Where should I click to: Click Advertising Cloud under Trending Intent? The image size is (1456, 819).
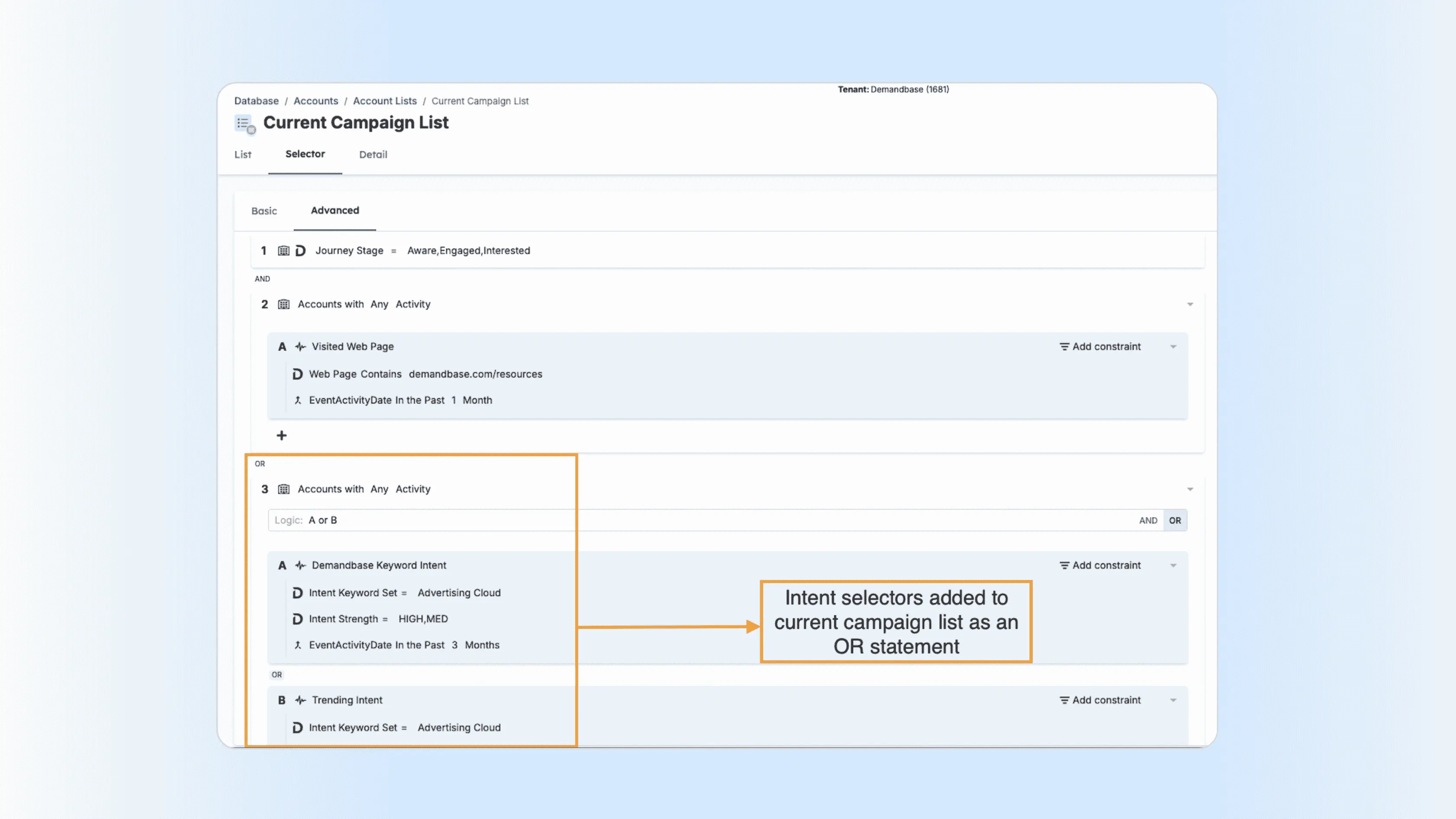[459, 728]
